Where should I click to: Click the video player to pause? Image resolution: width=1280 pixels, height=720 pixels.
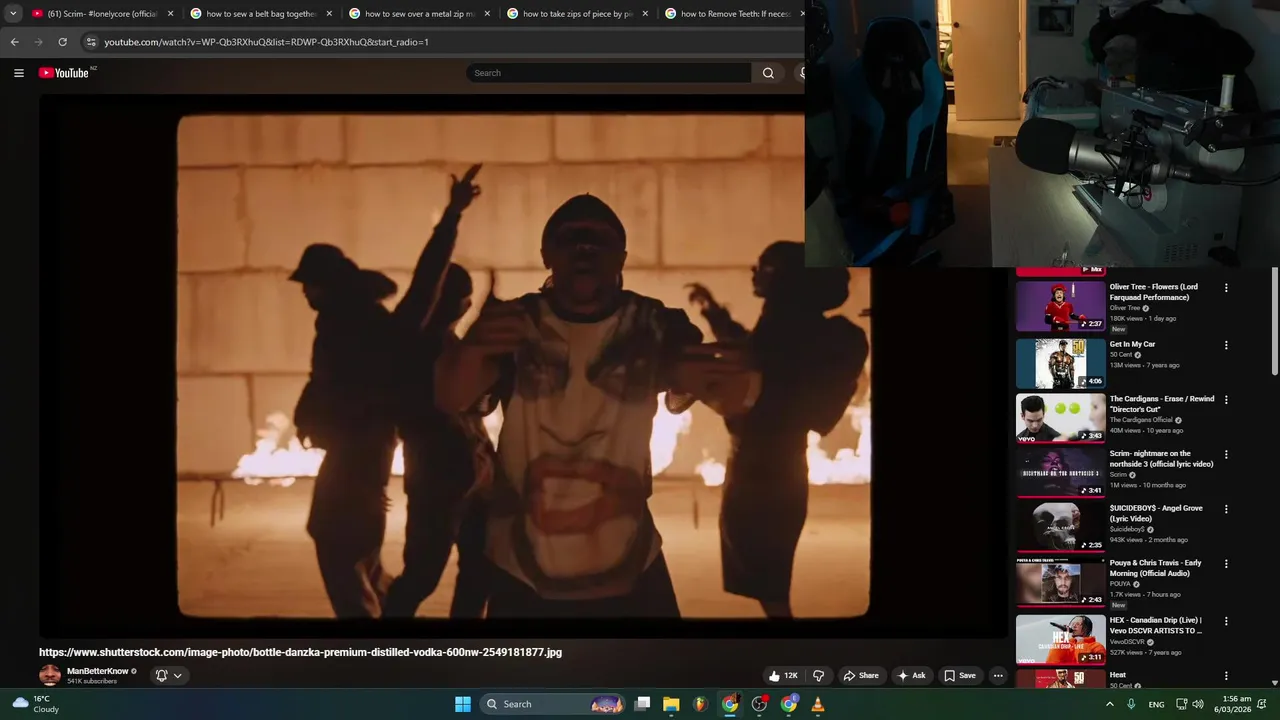[523, 366]
